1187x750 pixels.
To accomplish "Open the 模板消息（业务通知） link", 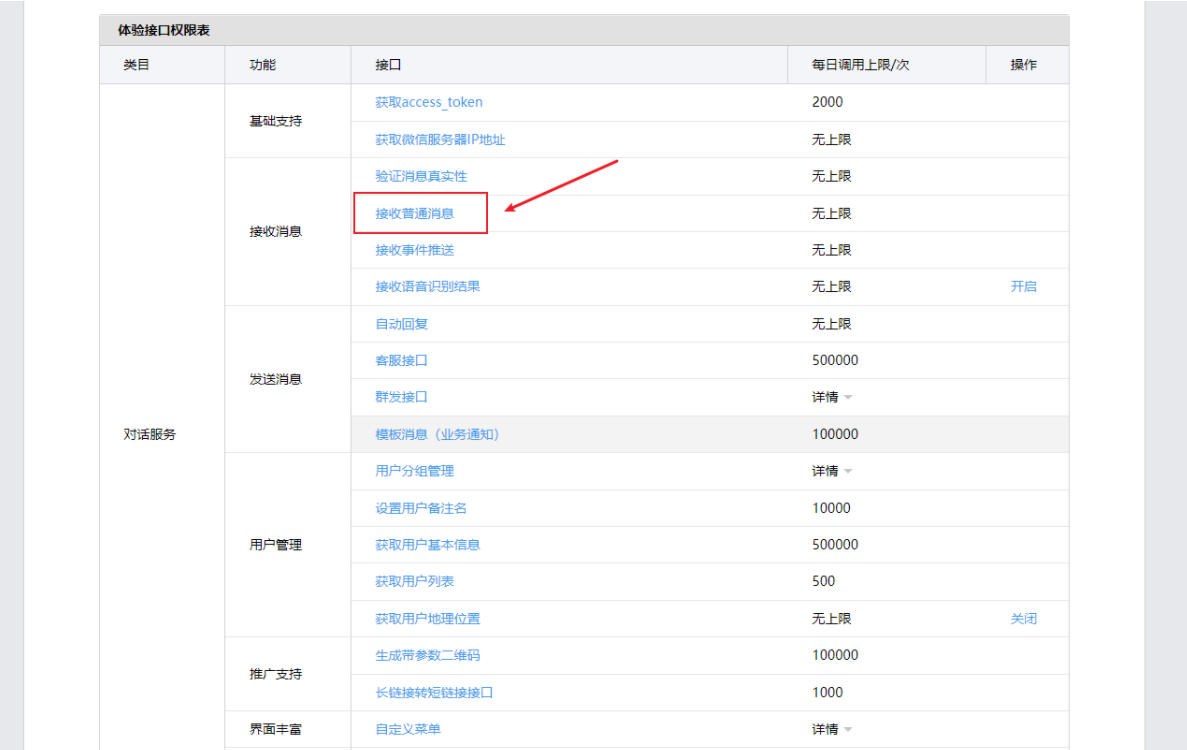I will click(x=437, y=434).
